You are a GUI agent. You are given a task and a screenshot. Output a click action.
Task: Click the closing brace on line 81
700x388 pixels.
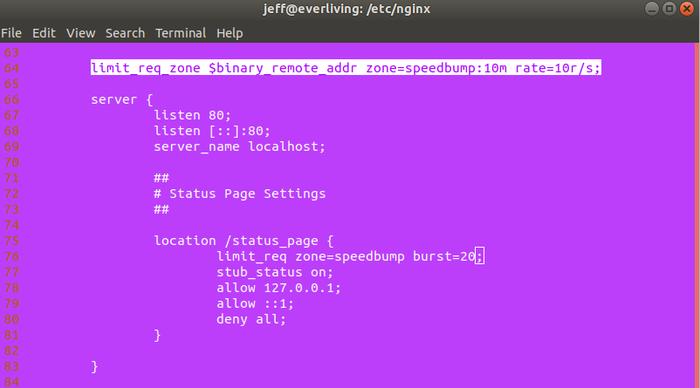pos(157,335)
